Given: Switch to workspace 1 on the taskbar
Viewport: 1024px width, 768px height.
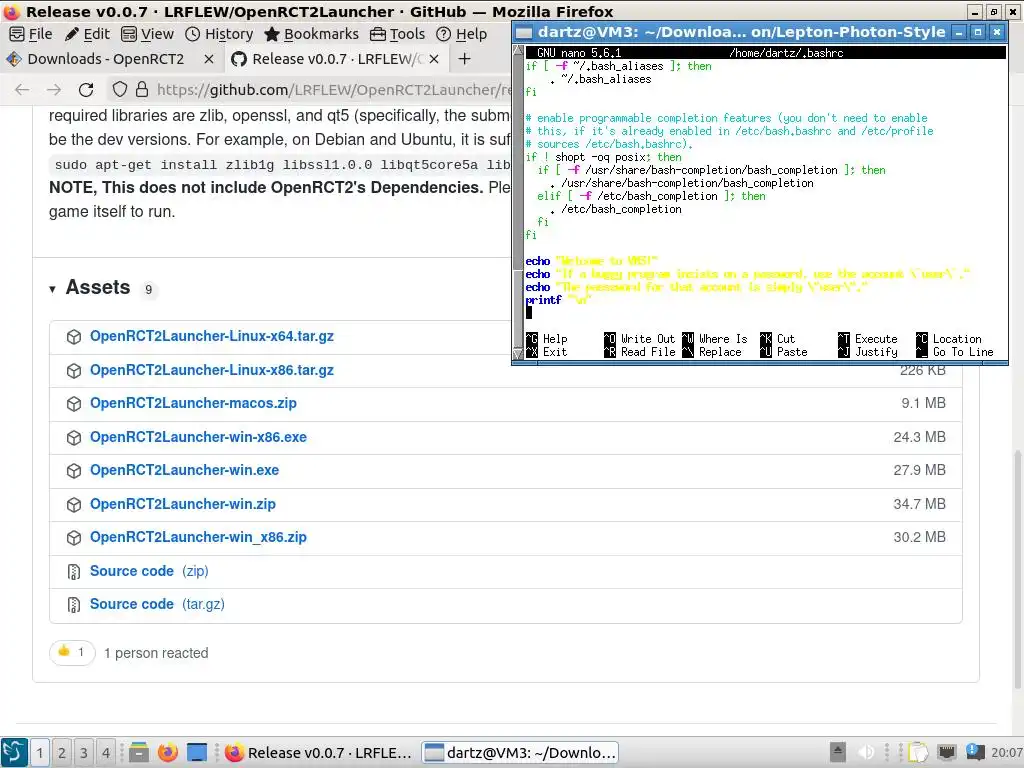Looking at the screenshot, I should (x=40, y=752).
